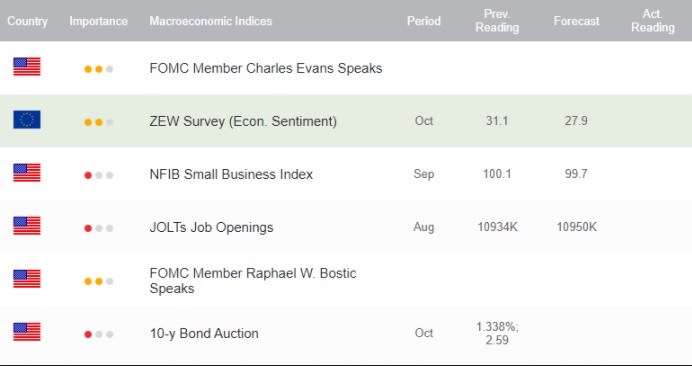Screen dimensions: 692x366
Task: Open the ZEW Survey (Econ. Sentiment) entry
Action: click(243, 121)
